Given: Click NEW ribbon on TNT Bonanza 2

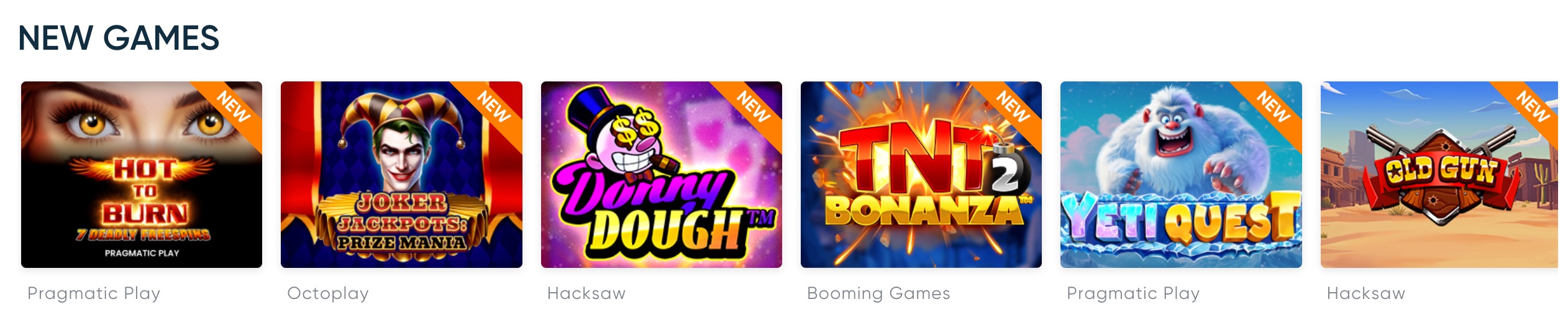Looking at the screenshot, I should 1013,107.
